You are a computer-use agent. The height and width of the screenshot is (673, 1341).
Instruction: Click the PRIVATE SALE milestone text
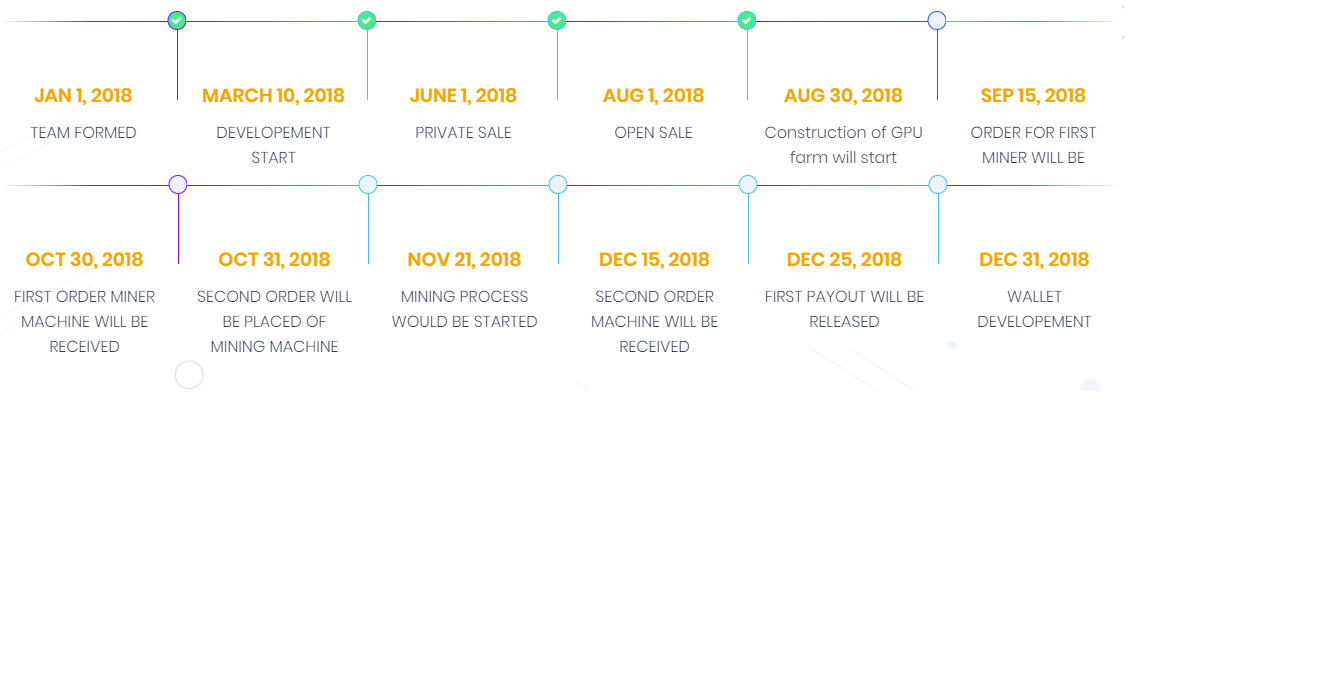(464, 133)
